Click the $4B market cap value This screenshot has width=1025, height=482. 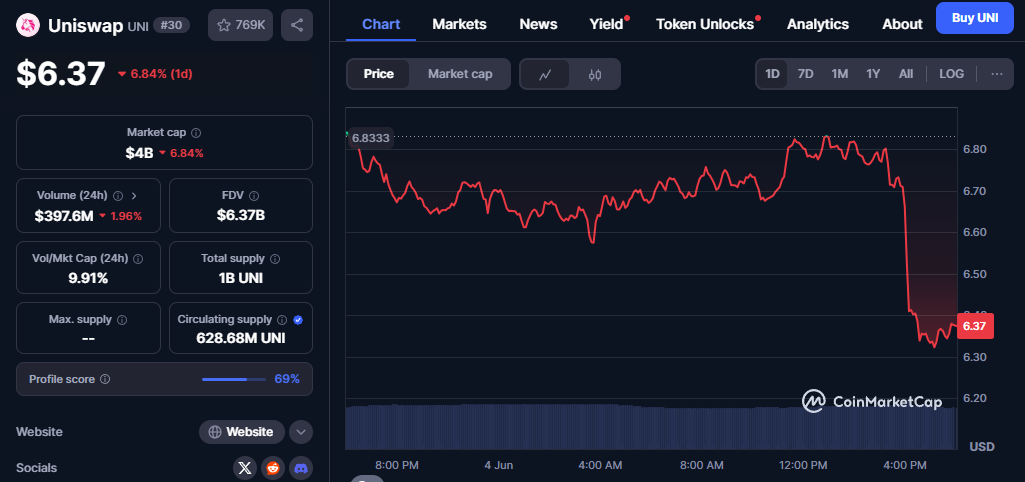click(x=139, y=153)
